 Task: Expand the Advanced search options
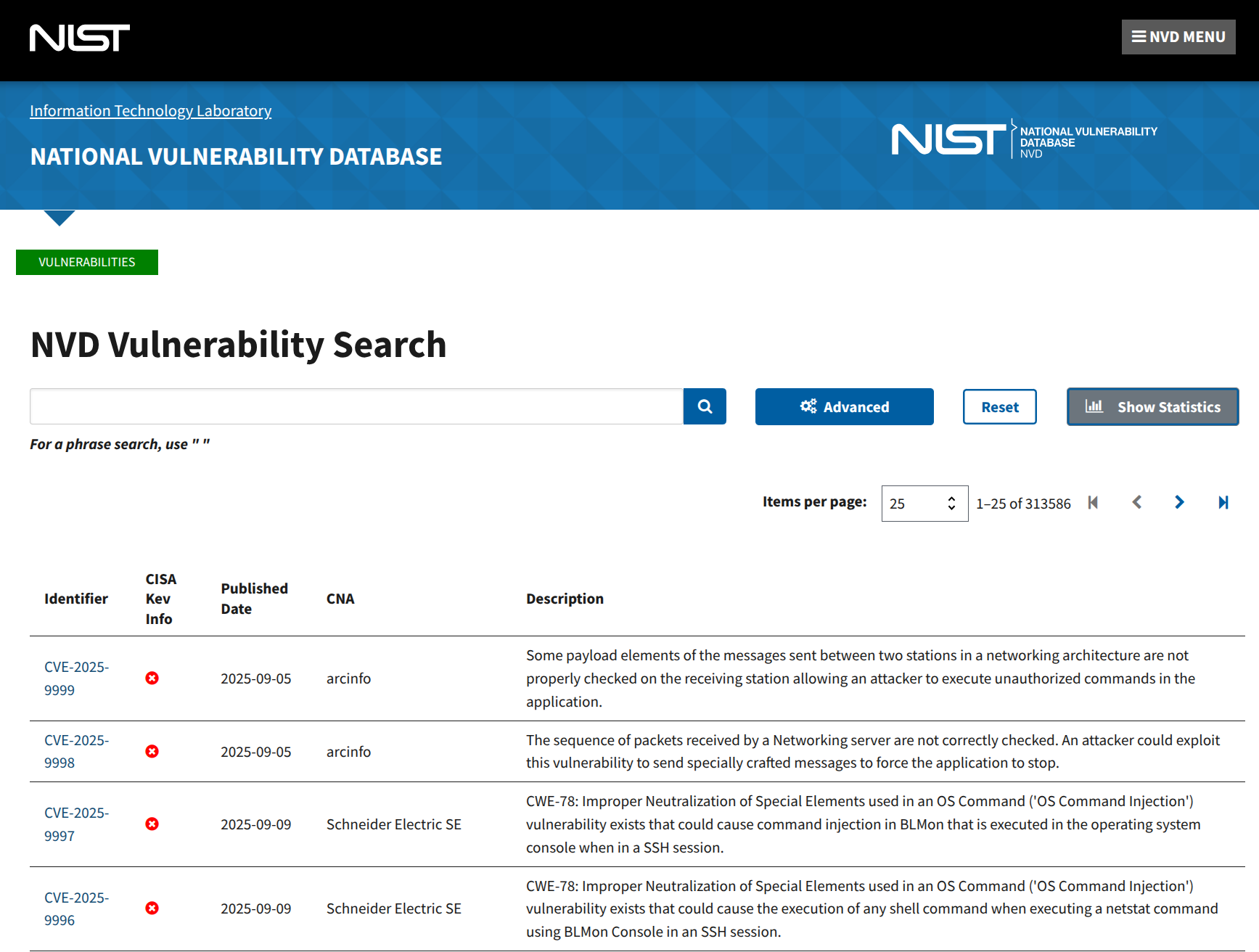844,407
